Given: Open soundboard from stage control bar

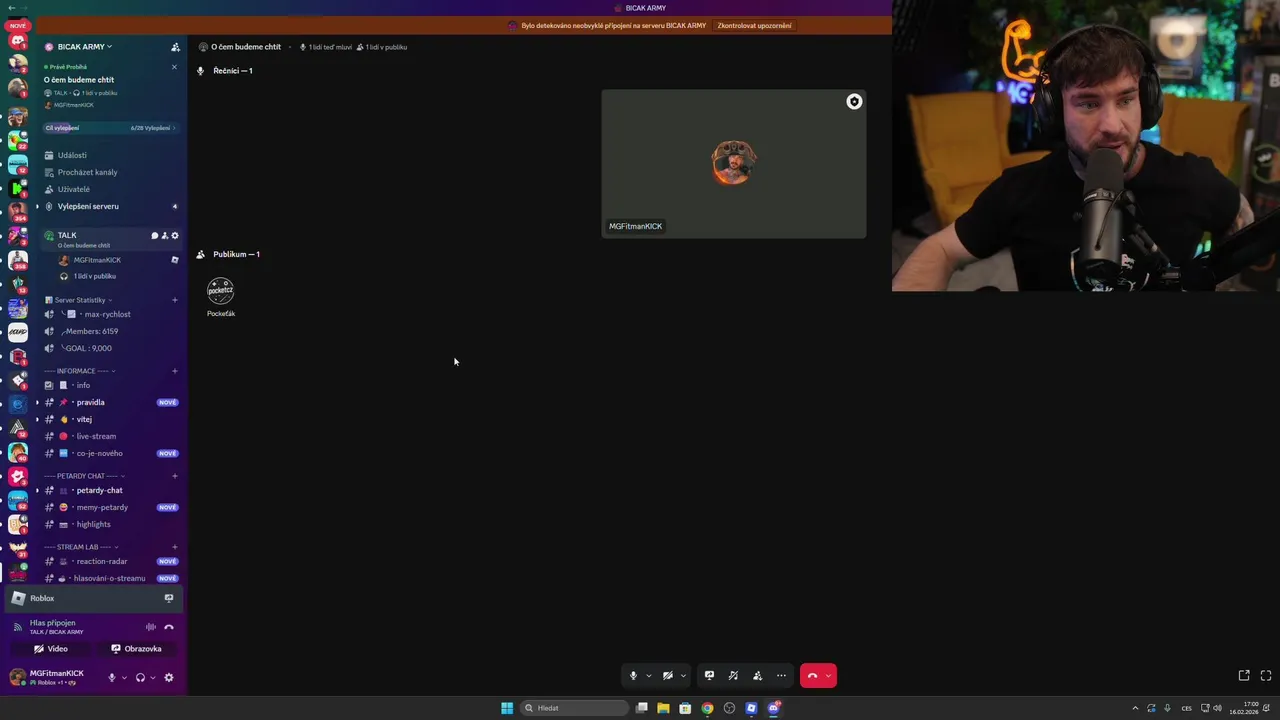Looking at the screenshot, I should 733,676.
